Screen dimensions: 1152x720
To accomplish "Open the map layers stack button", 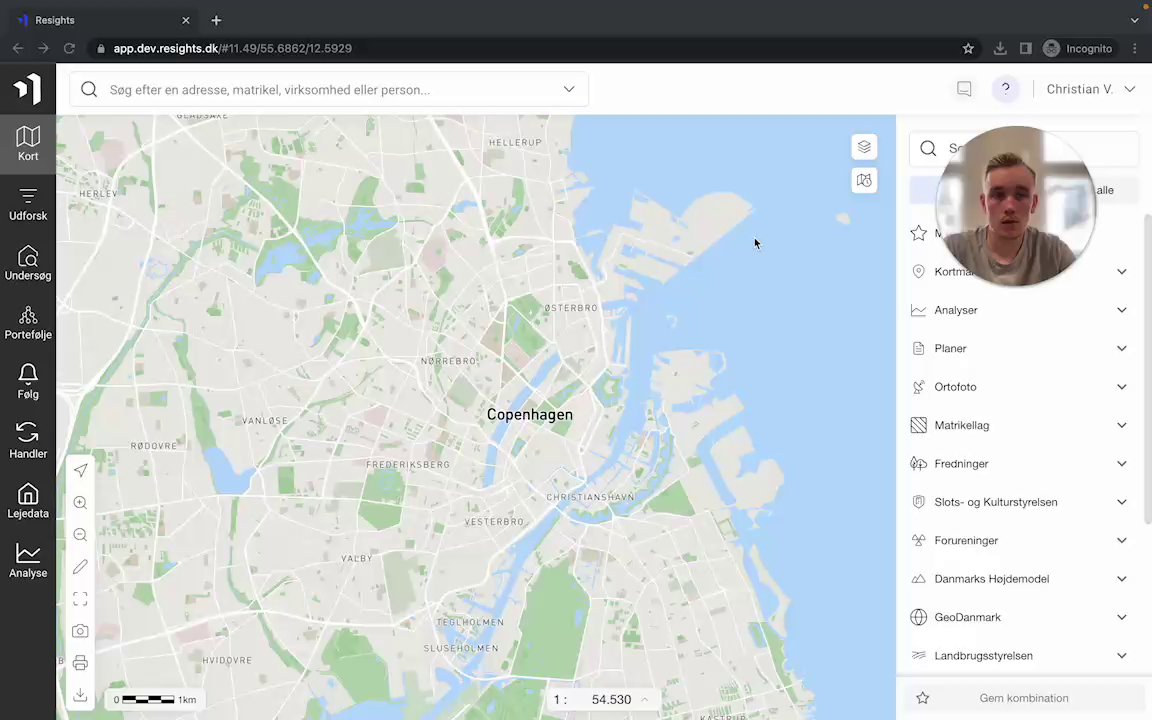I will pos(864,147).
